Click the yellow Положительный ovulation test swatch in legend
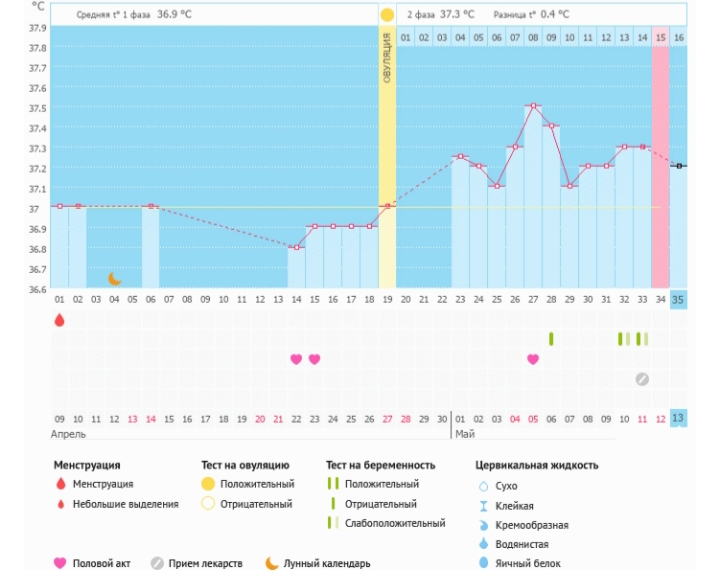This screenshot has height=578, width=720. coord(207,484)
